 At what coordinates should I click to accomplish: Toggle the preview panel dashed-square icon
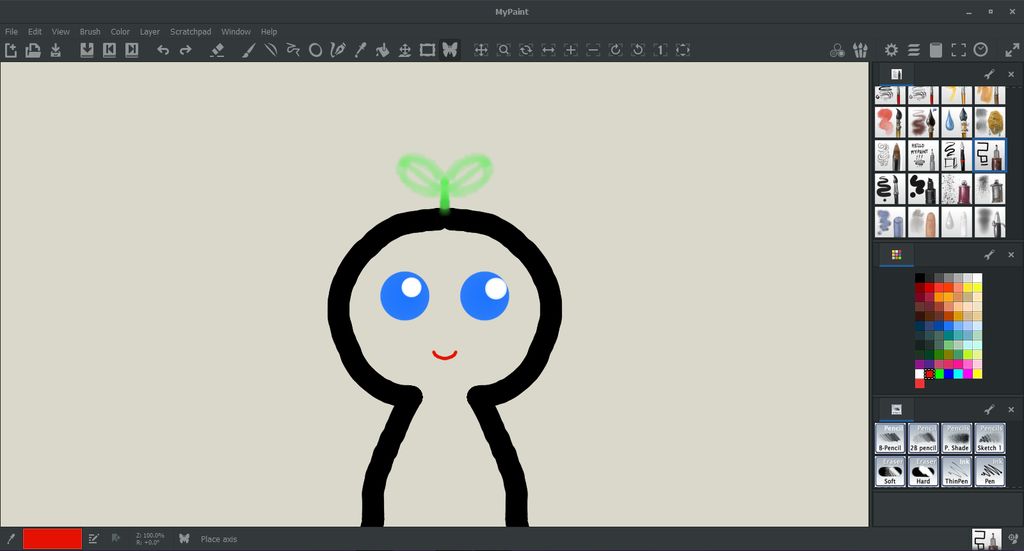958,50
